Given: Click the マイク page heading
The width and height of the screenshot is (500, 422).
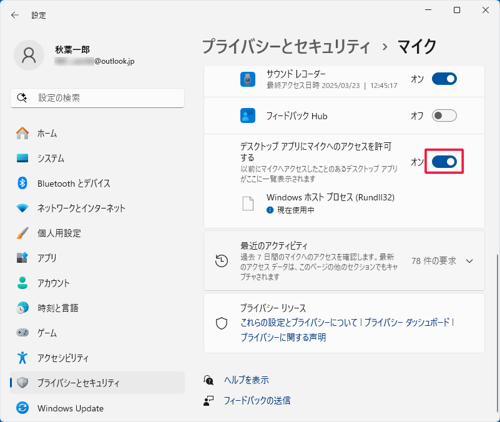Looking at the screenshot, I should coord(417,46).
